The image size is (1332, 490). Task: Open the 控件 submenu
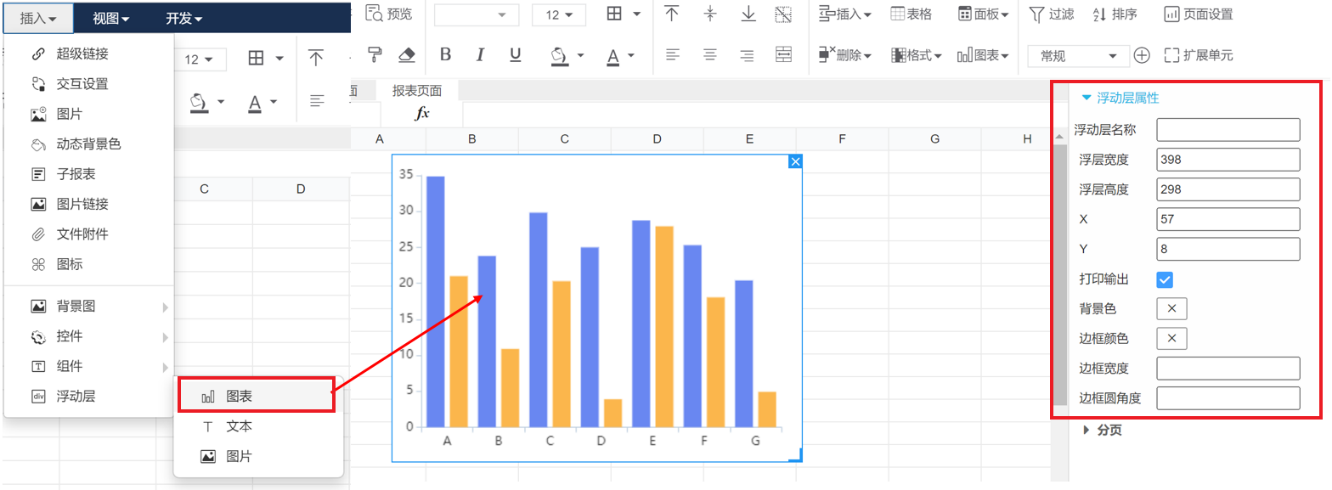pos(88,336)
